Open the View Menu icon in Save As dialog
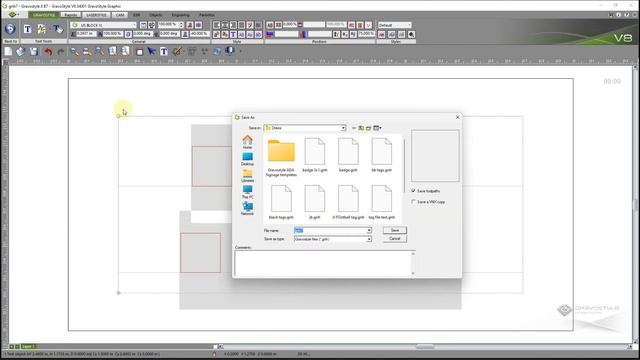This screenshot has height=360, width=640. [x=377, y=128]
